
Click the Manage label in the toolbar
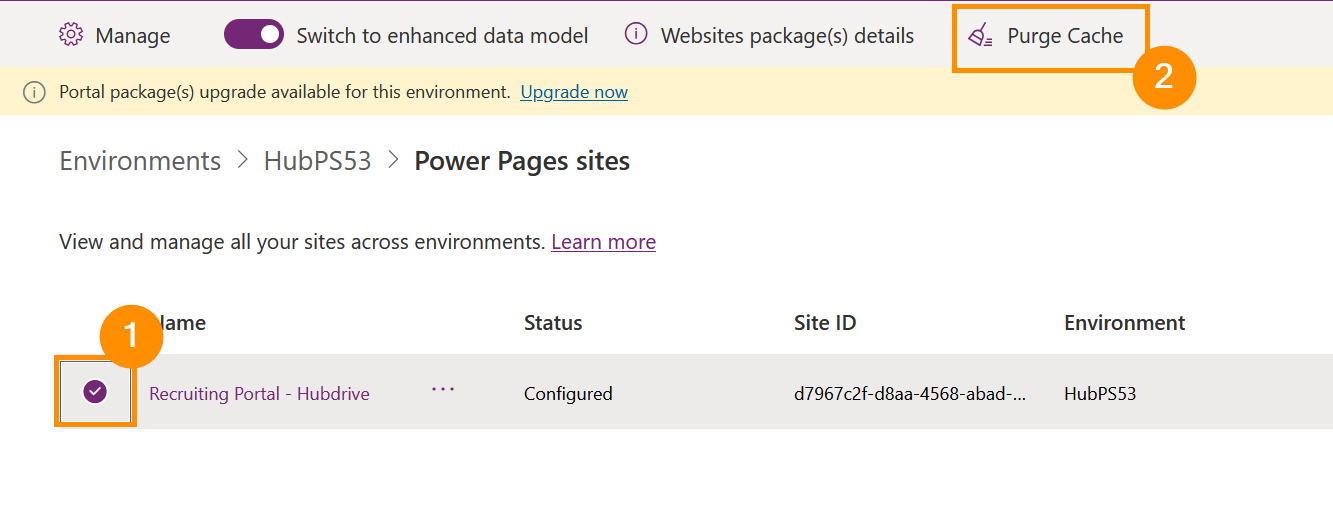click(x=133, y=36)
